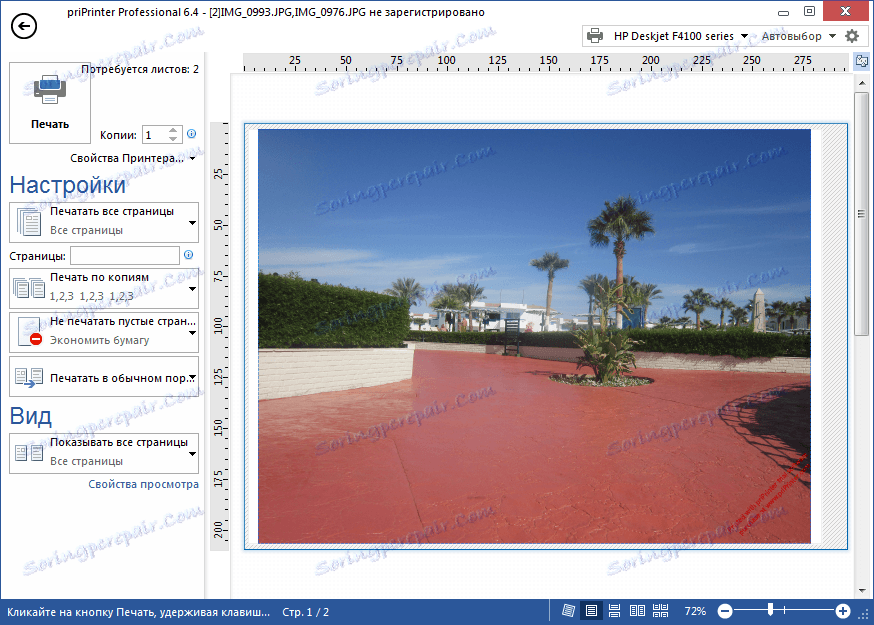The height and width of the screenshot is (625, 874).
Task: Click the Копии: label
Action: point(118,135)
